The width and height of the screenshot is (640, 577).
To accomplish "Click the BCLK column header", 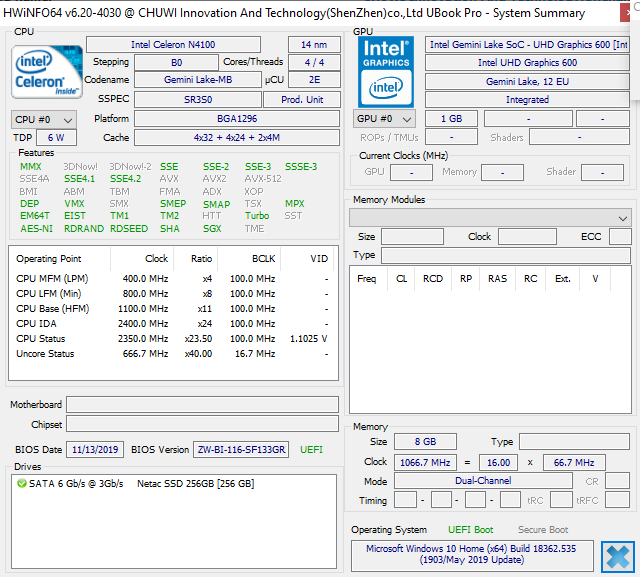I will pyautogui.click(x=263, y=259).
